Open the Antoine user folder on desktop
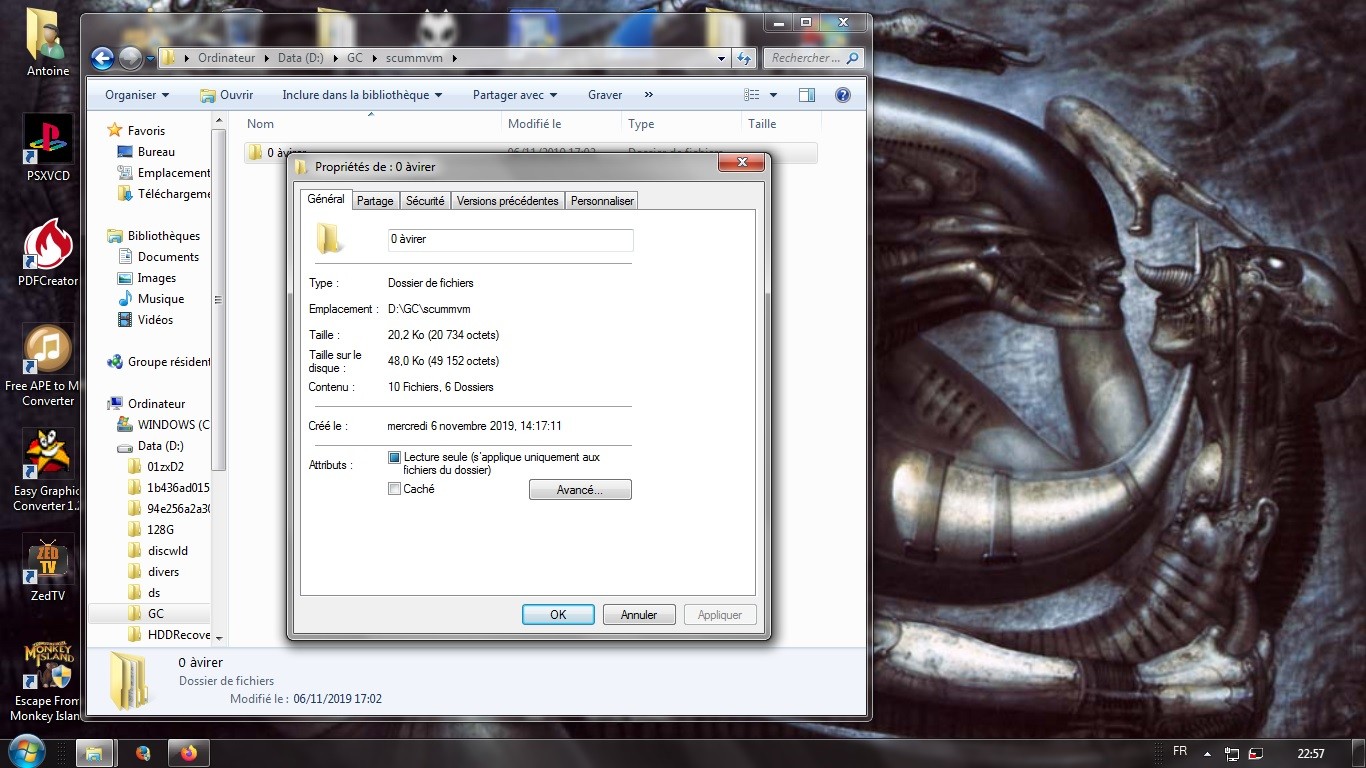 [x=47, y=43]
